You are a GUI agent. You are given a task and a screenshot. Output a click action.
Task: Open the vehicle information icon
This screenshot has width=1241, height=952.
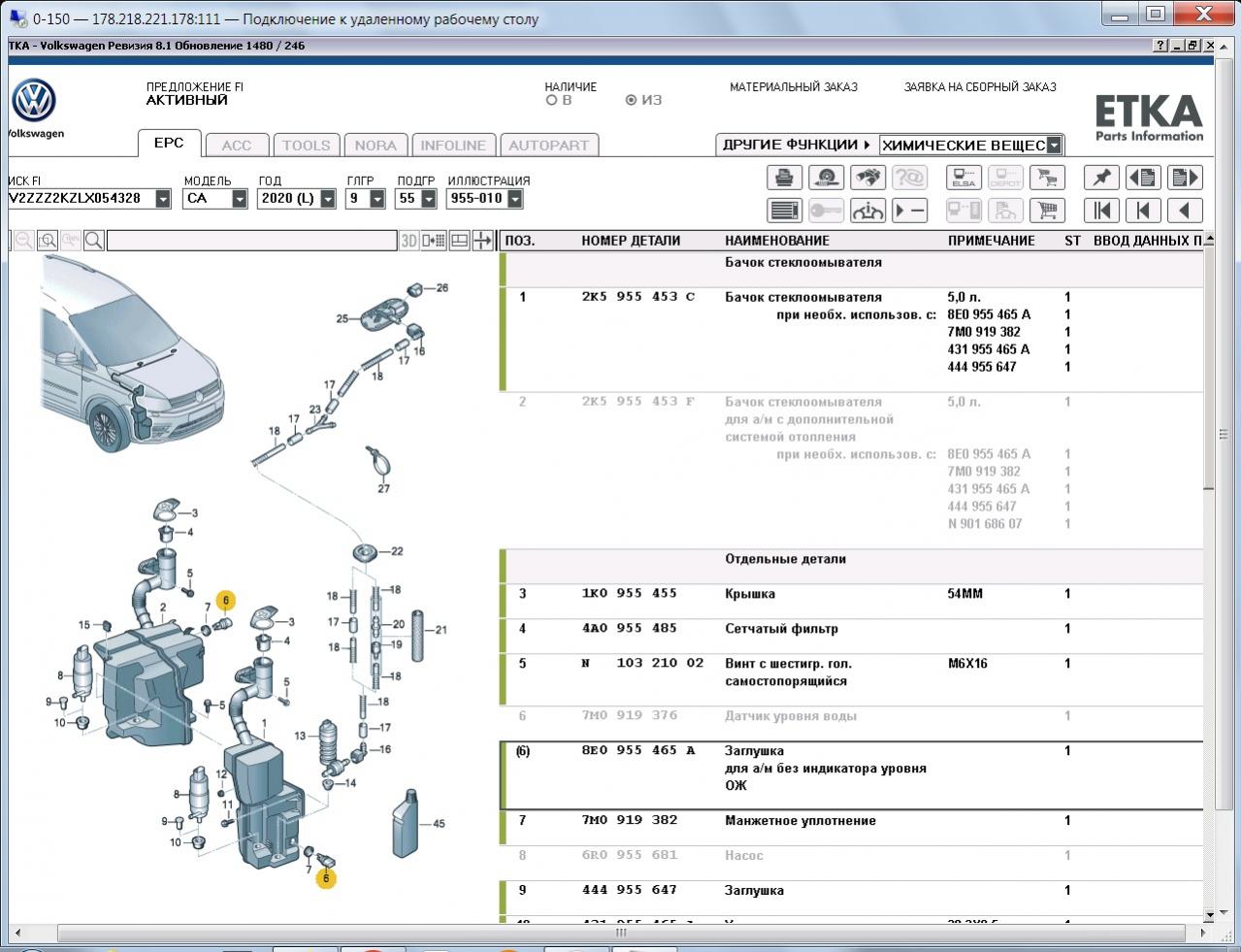[x=867, y=211]
